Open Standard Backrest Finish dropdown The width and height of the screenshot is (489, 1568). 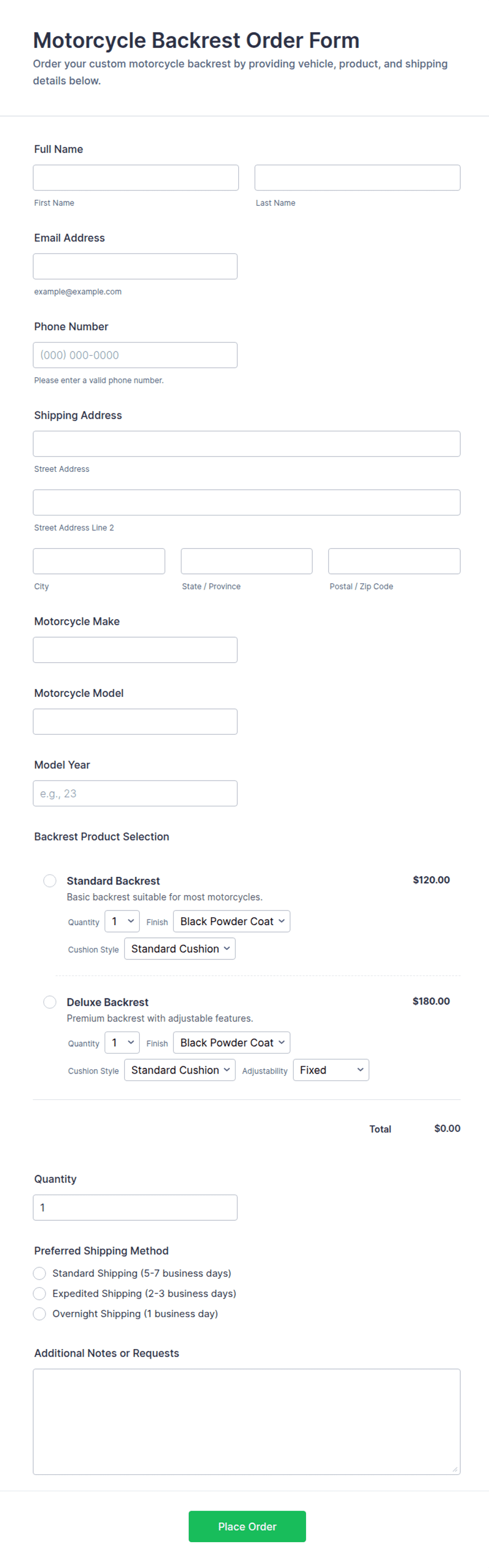click(x=232, y=922)
